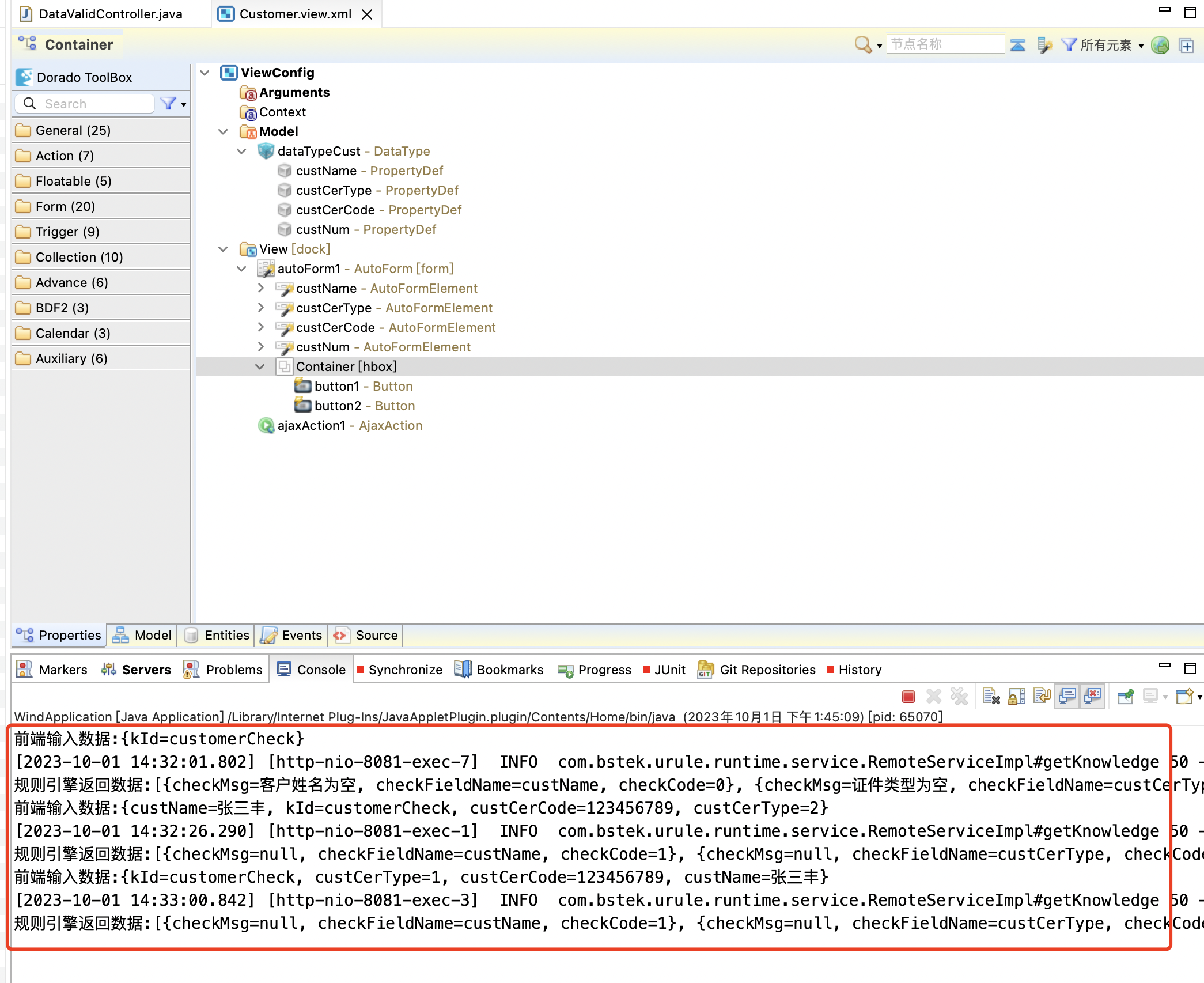This screenshot has width=1204, height=983.
Task: Click the expand-all plus icon at the toolbar's right end
Action: pyautogui.click(x=1187, y=45)
